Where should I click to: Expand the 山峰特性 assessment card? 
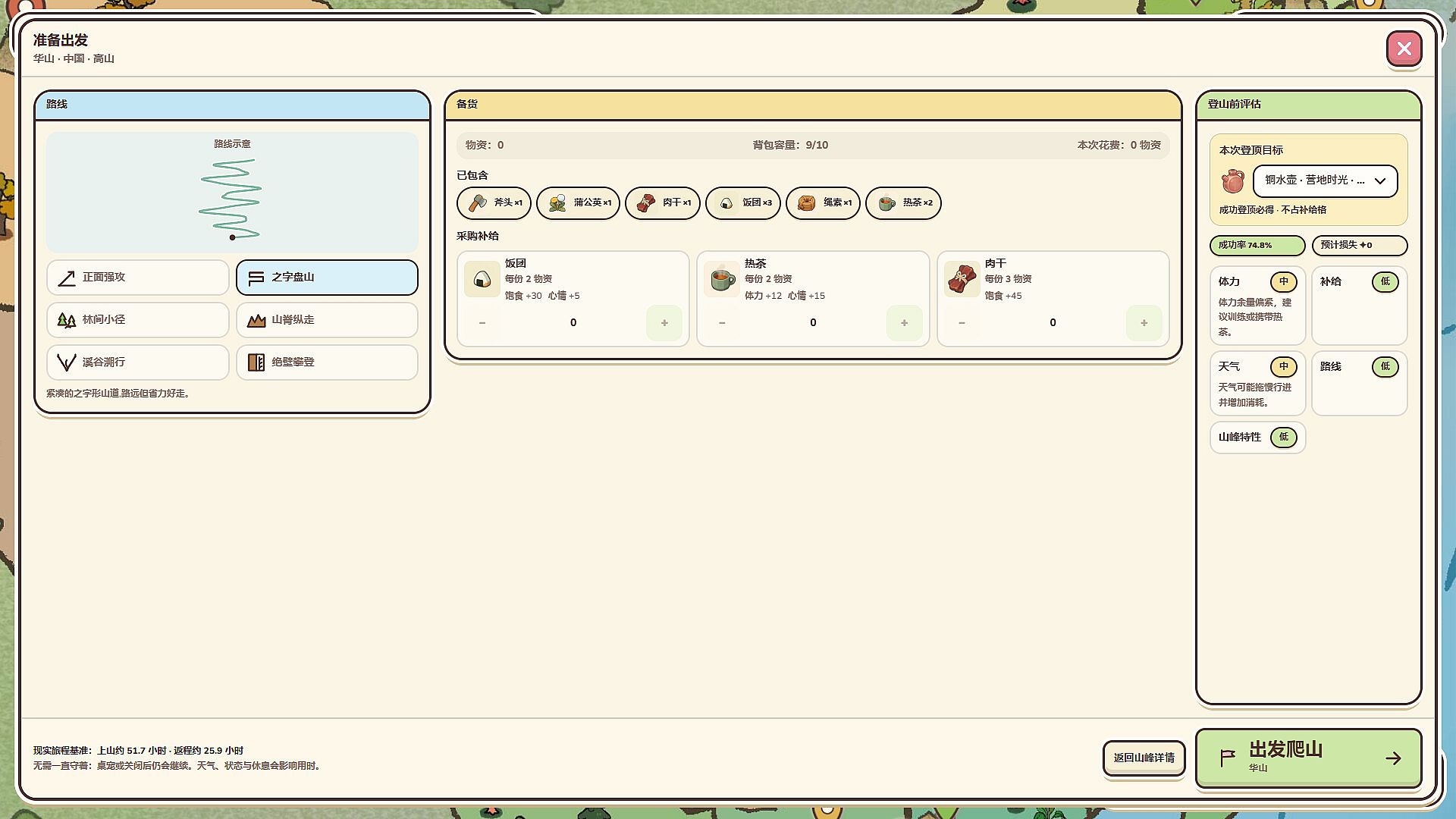tap(1257, 438)
